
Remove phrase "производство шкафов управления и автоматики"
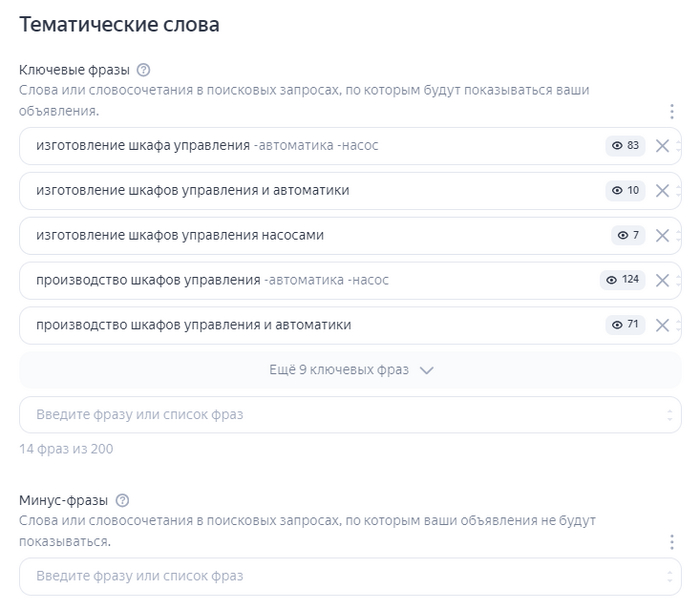pos(662,325)
